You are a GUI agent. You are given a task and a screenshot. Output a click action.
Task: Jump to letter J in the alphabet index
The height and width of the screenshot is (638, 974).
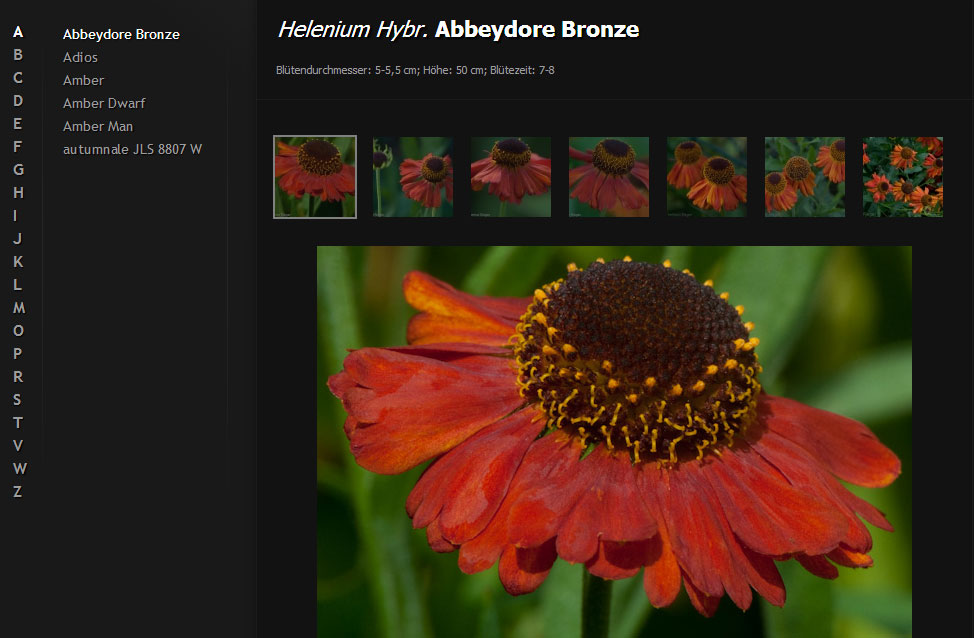pos(17,239)
